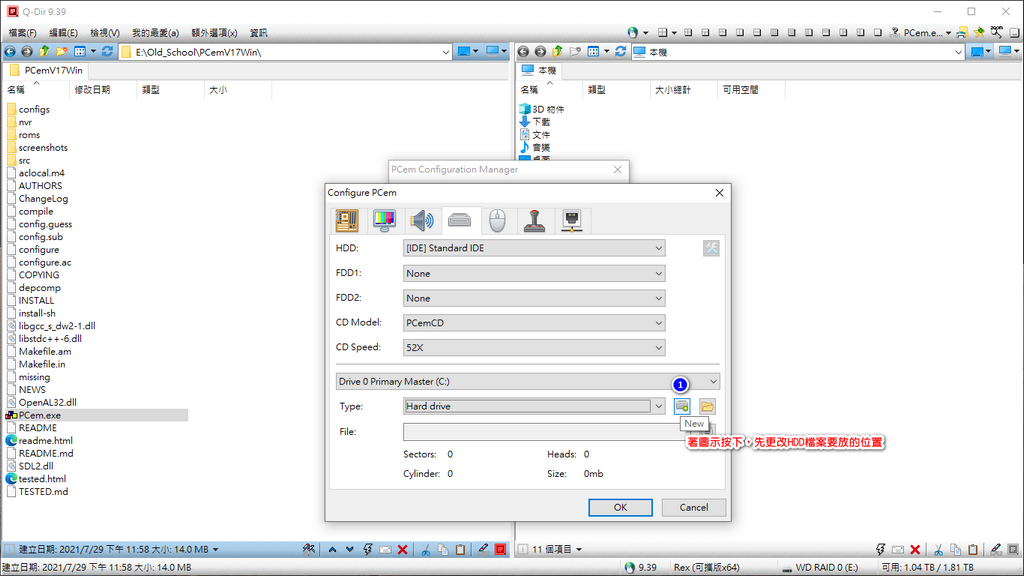This screenshot has height=576, width=1024.
Task: Click the scissors cut icon in left pane bar
Action: click(426, 550)
